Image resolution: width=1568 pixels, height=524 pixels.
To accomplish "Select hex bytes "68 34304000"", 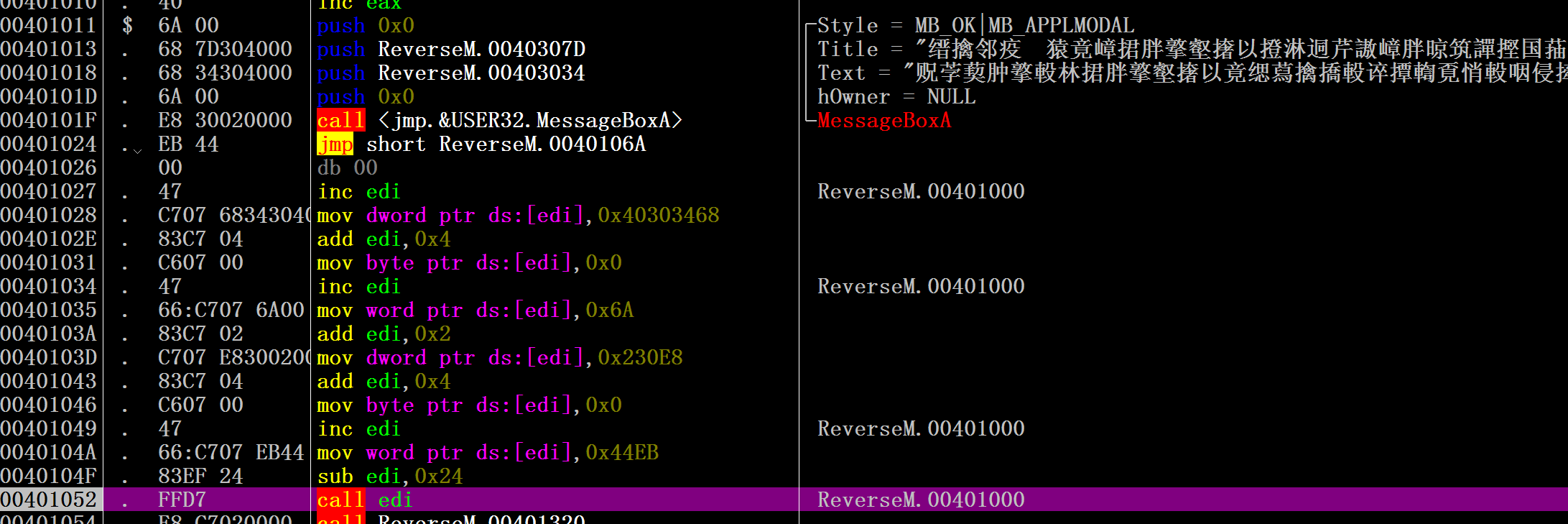I will pos(225,73).
